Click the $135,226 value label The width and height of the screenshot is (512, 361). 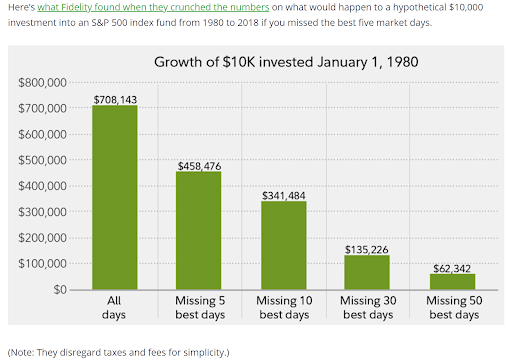point(366,250)
